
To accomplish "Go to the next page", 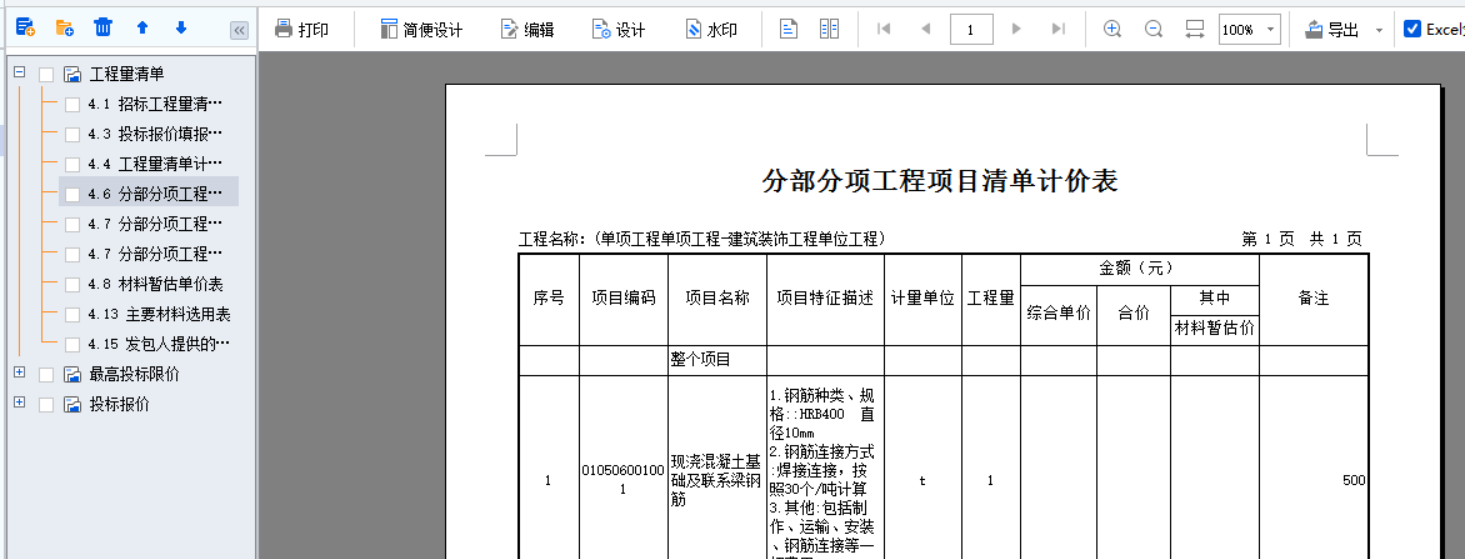I will point(1016,29).
